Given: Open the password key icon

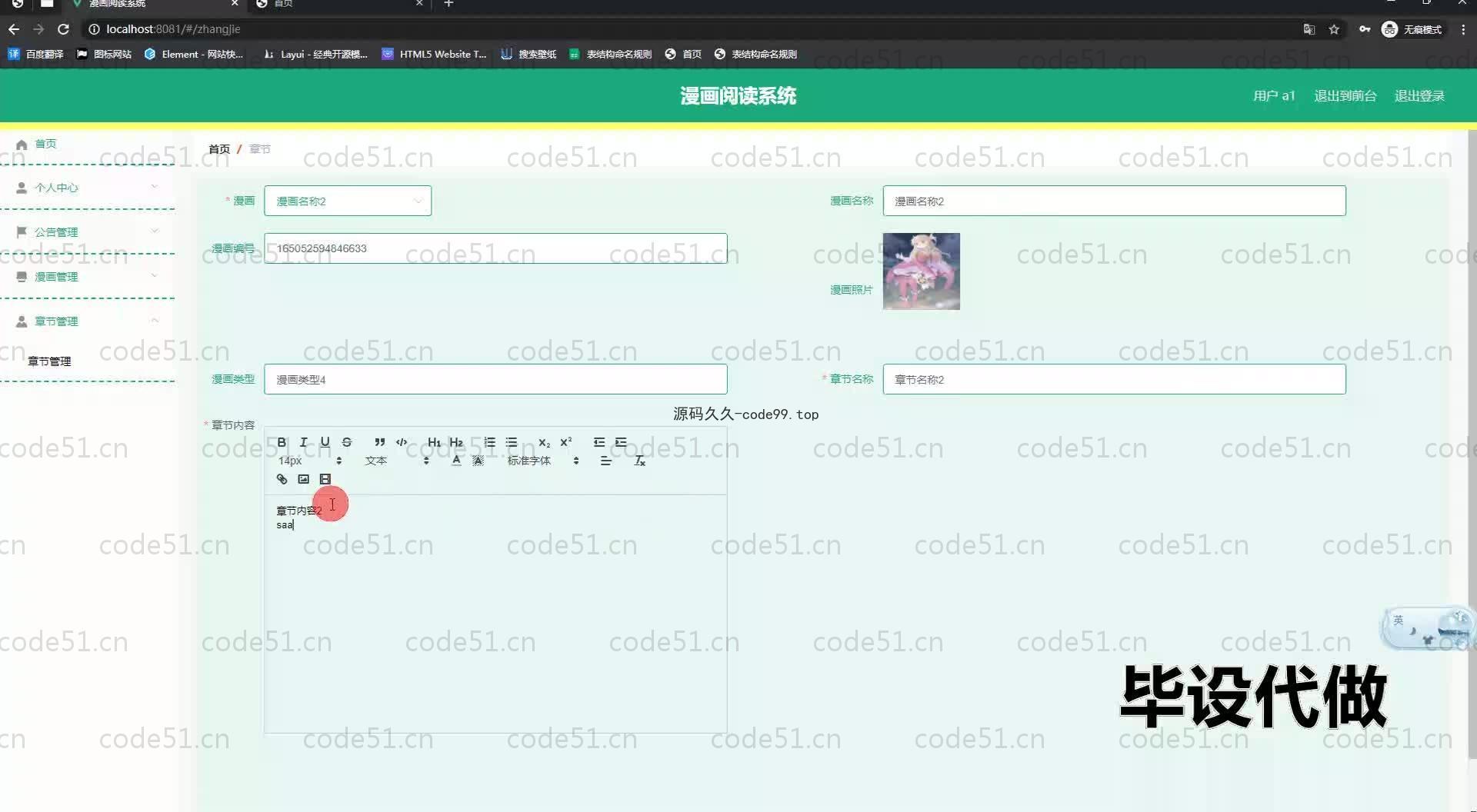Looking at the screenshot, I should [1364, 29].
